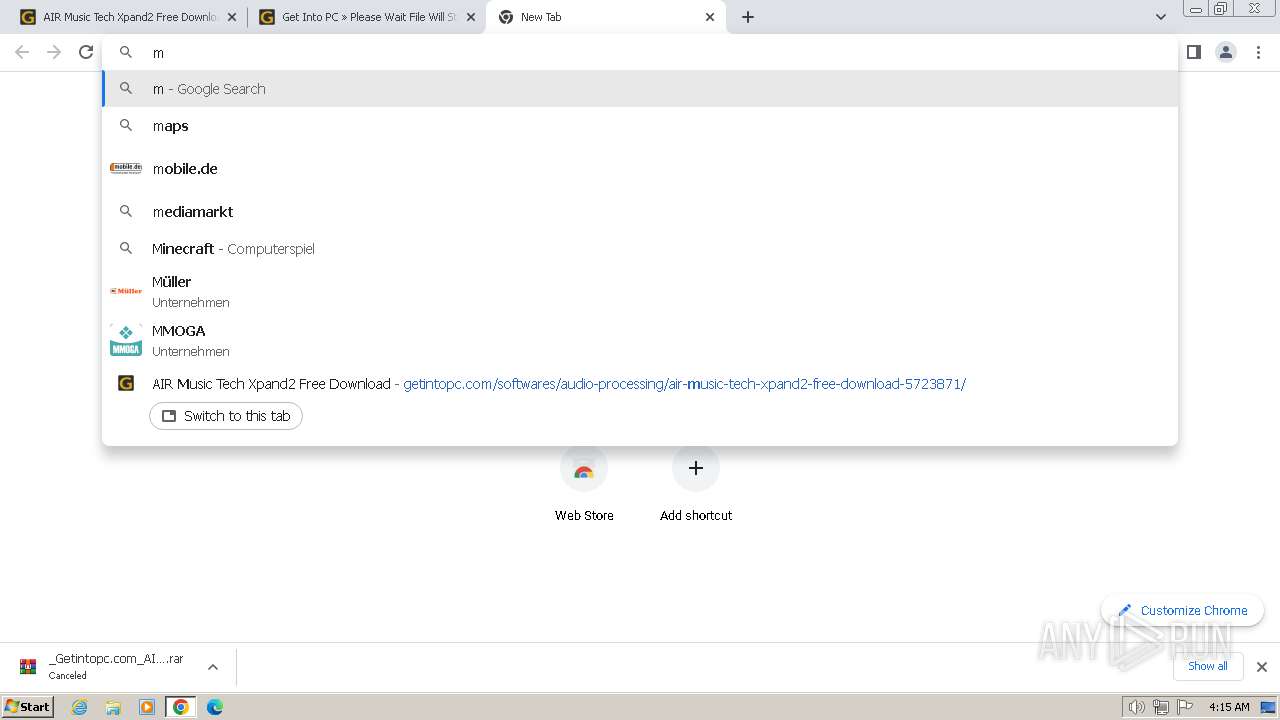Viewport: 1280px width, 720px height.
Task: Open Windows Media Player on taskbar
Action: 147,707
